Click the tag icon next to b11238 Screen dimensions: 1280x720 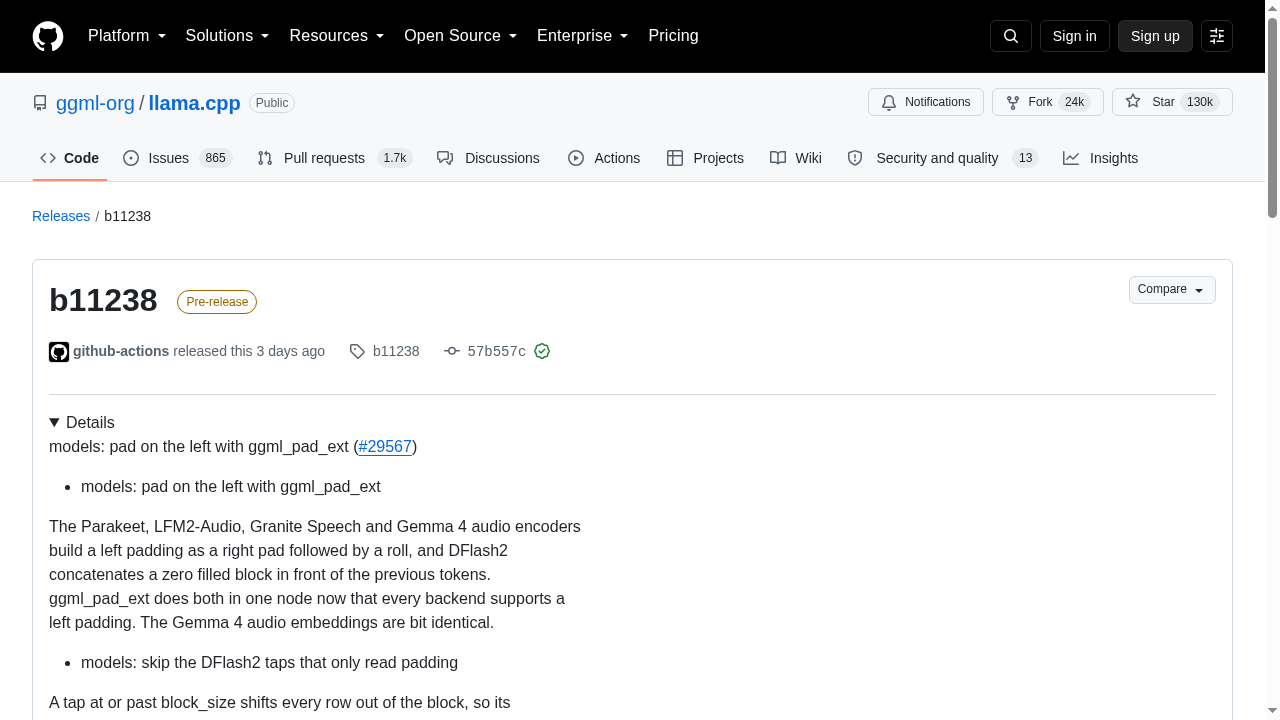[x=357, y=351]
